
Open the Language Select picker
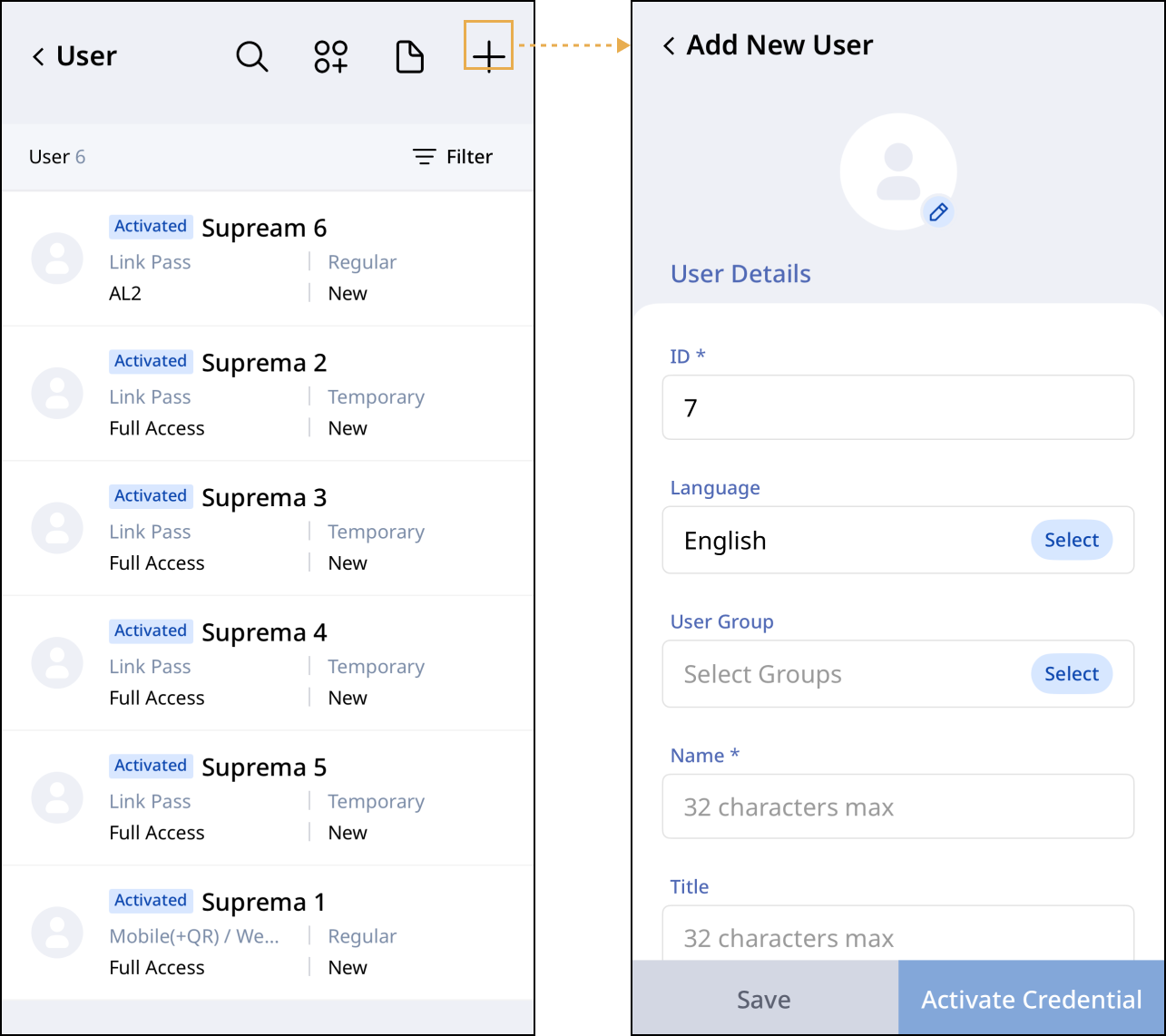click(x=1071, y=540)
